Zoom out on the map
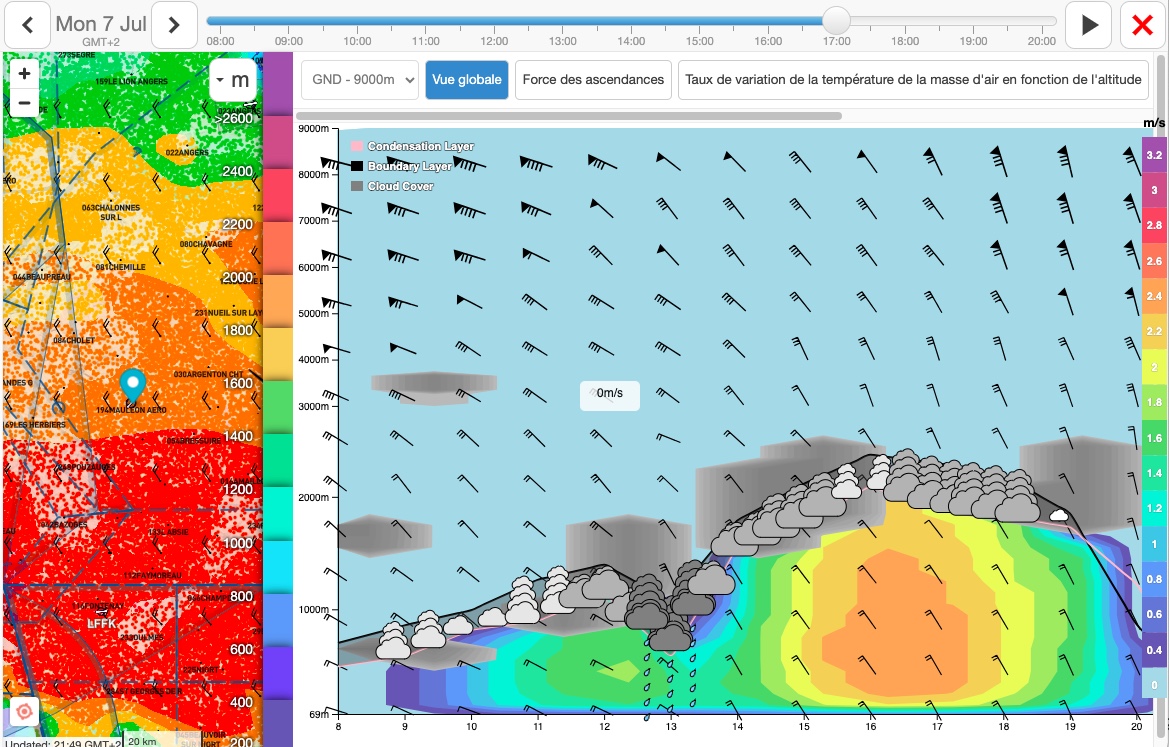This screenshot has height=747, width=1169. 25,102
